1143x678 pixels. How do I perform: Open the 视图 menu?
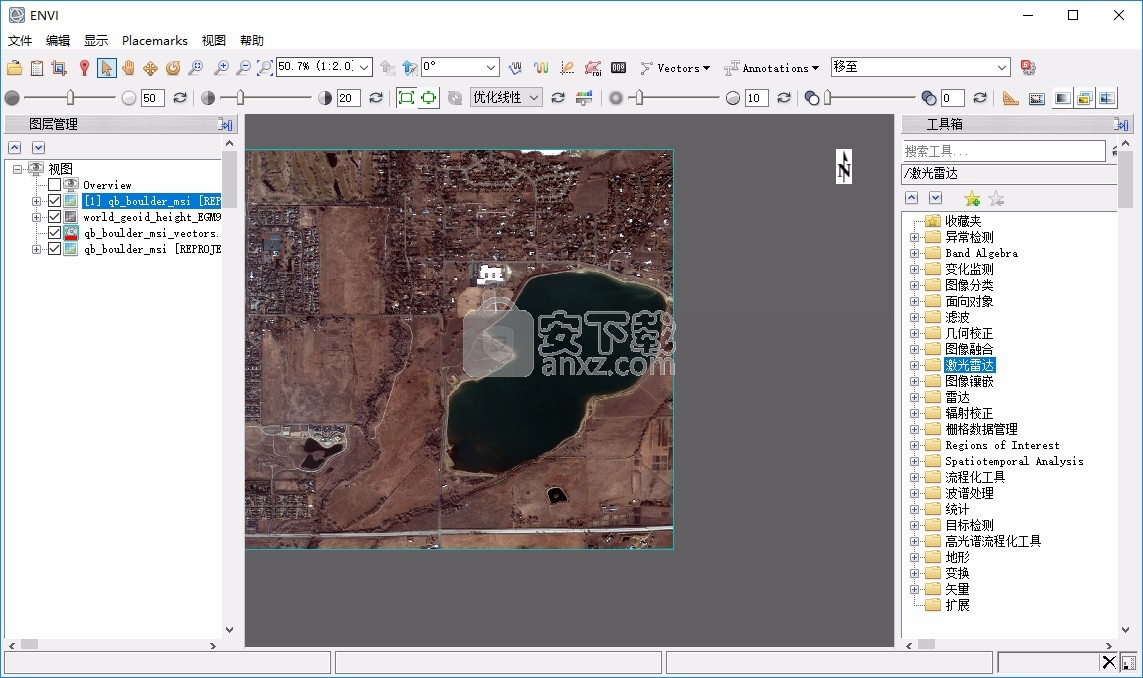214,40
